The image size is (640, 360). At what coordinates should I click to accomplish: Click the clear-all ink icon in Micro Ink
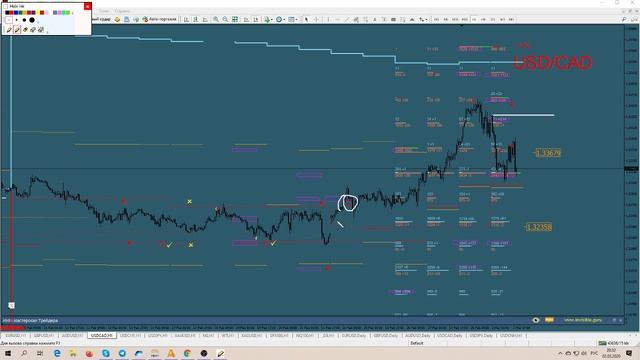(41, 29)
